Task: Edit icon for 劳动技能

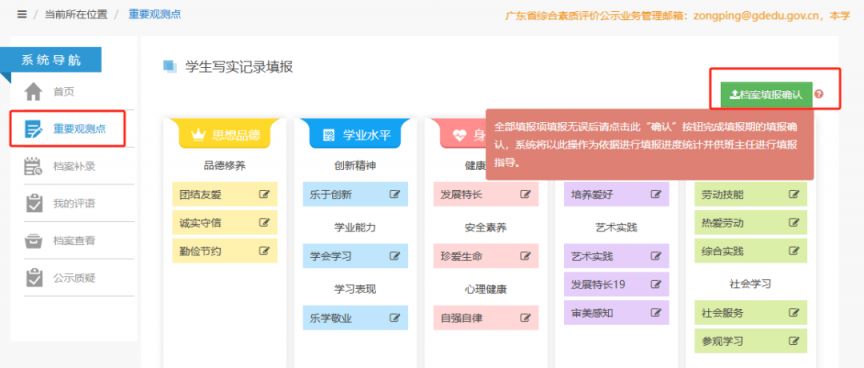Action: tap(794, 194)
